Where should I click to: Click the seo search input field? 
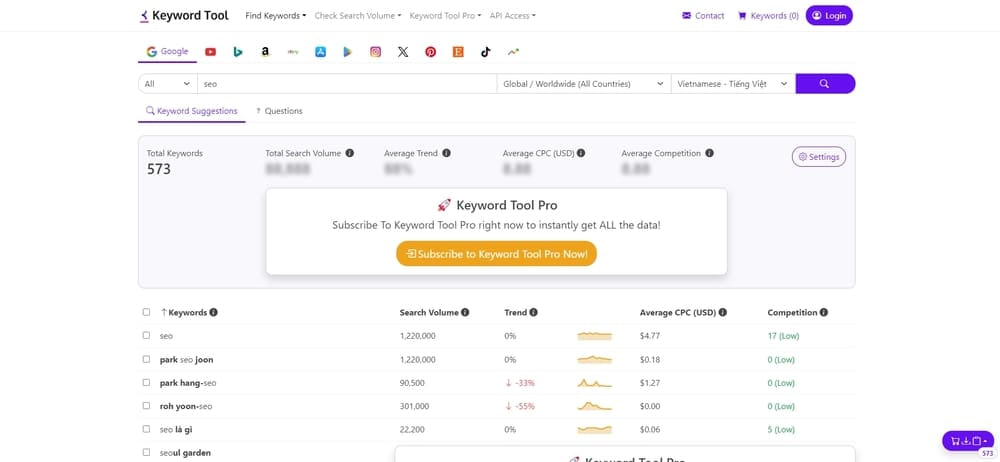click(x=347, y=84)
